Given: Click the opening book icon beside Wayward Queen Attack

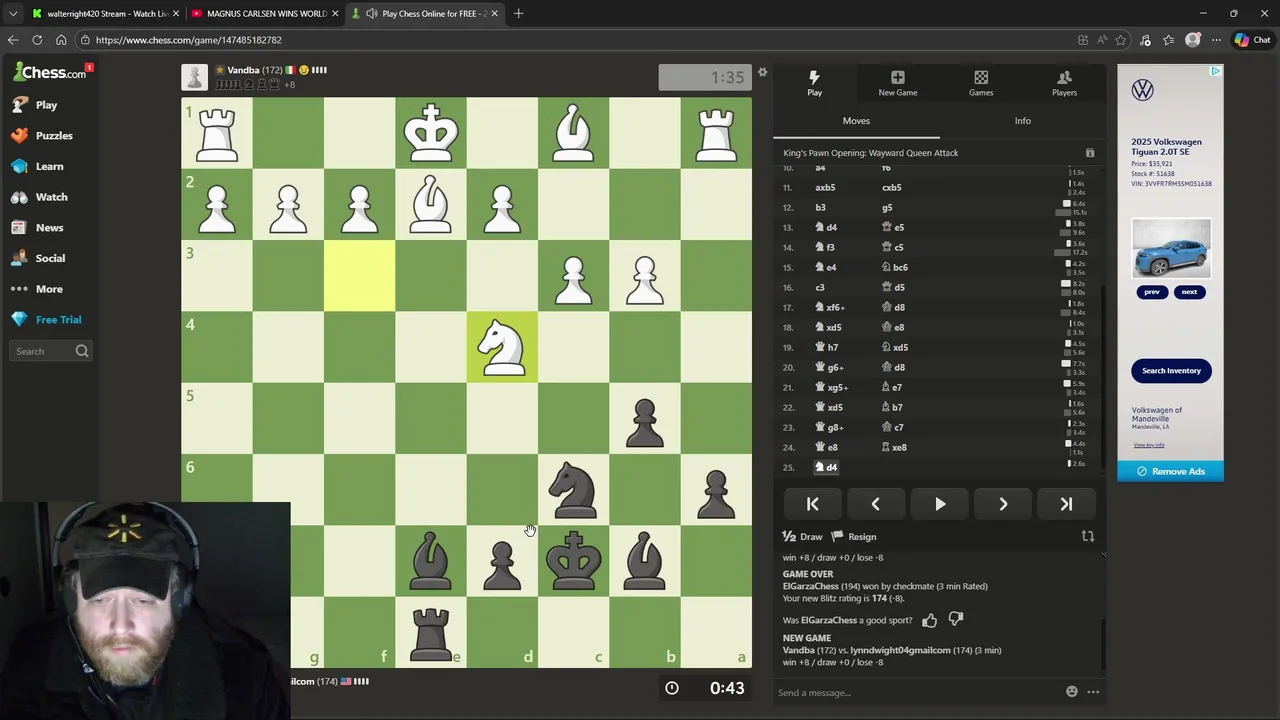Looking at the screenshot, I should [1090, 153].
